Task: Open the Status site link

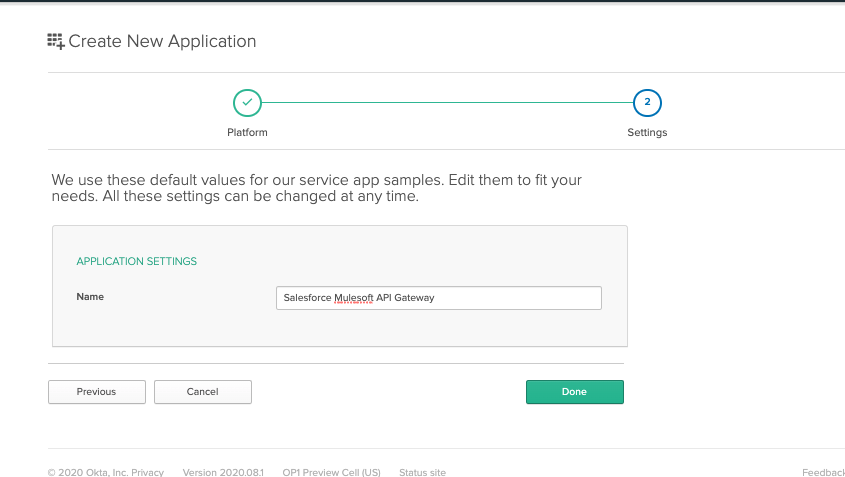Action: (422, 472)
